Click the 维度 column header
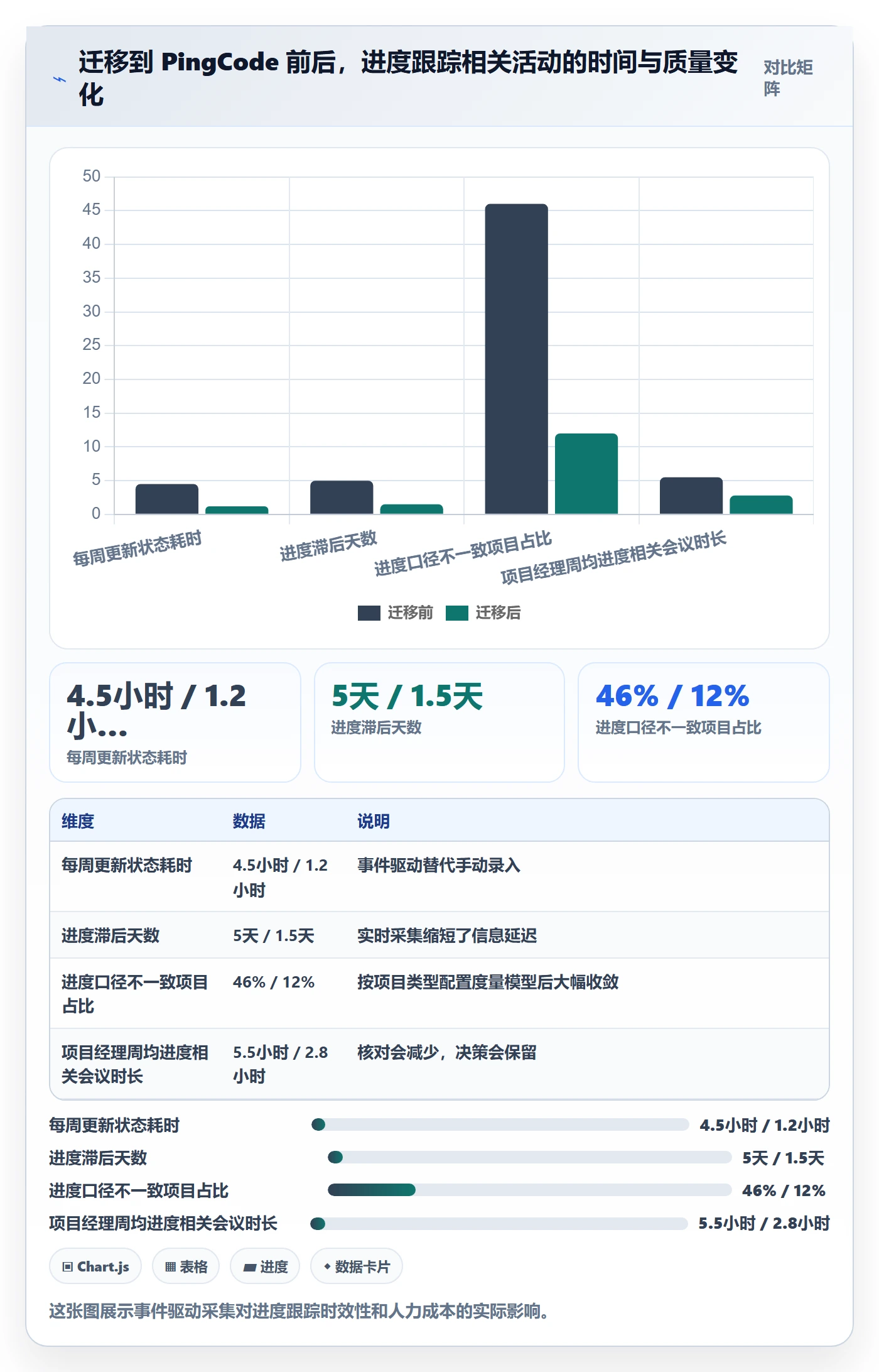 tap(78, 821)
